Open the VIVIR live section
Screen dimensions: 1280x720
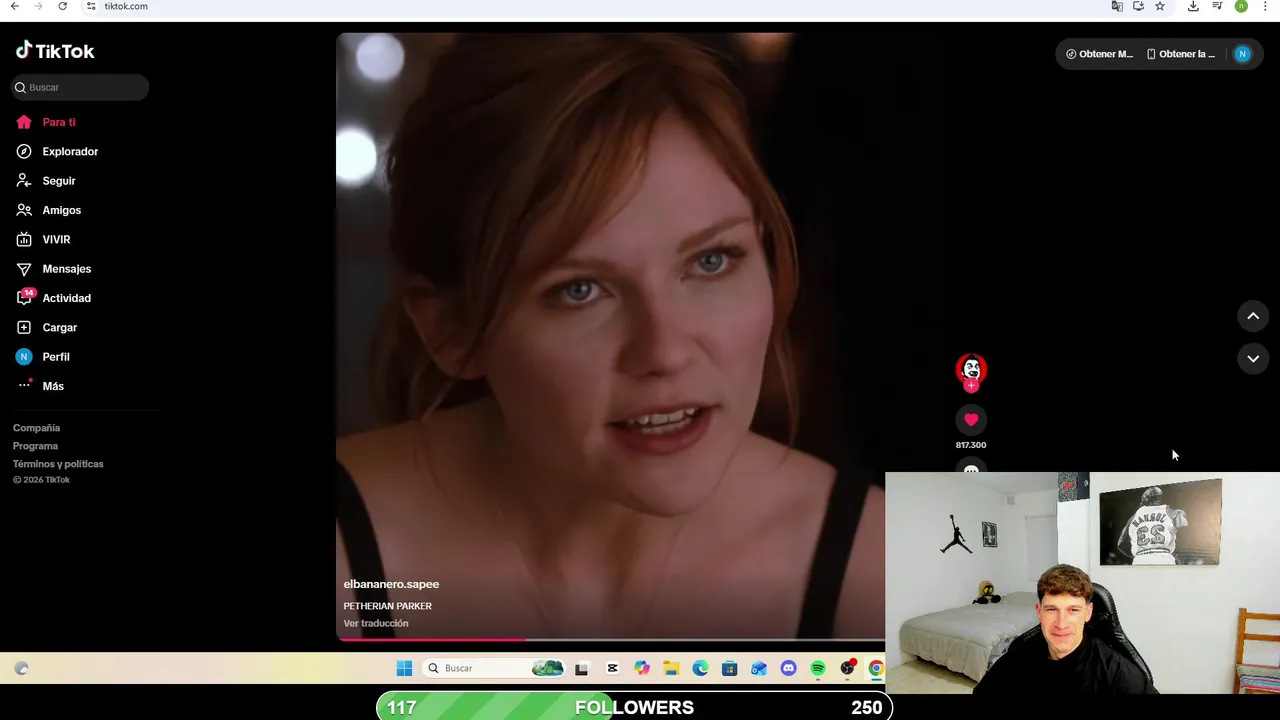point(56,239)
